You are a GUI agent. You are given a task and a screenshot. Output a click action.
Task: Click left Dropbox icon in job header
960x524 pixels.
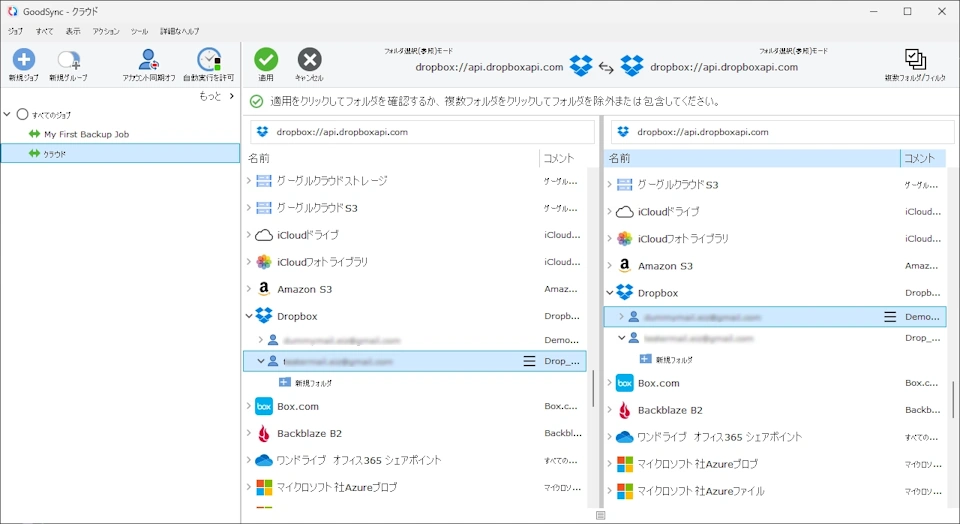pos(581,66)
